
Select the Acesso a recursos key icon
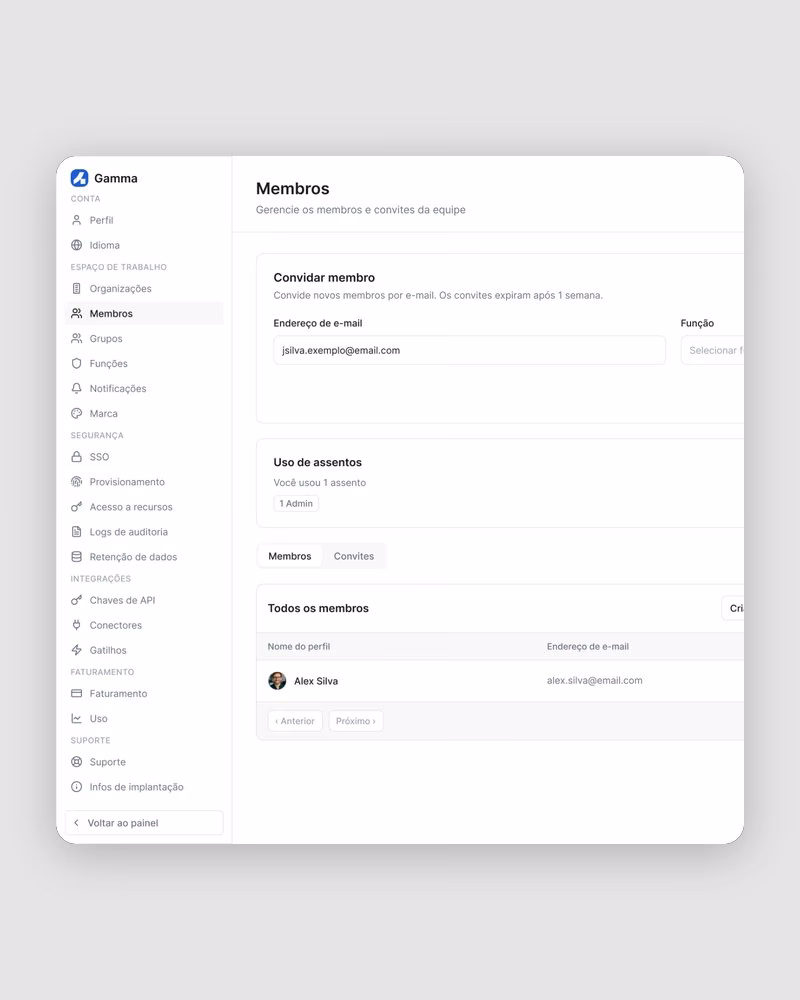pyautogui.click(x=77, y=506)
